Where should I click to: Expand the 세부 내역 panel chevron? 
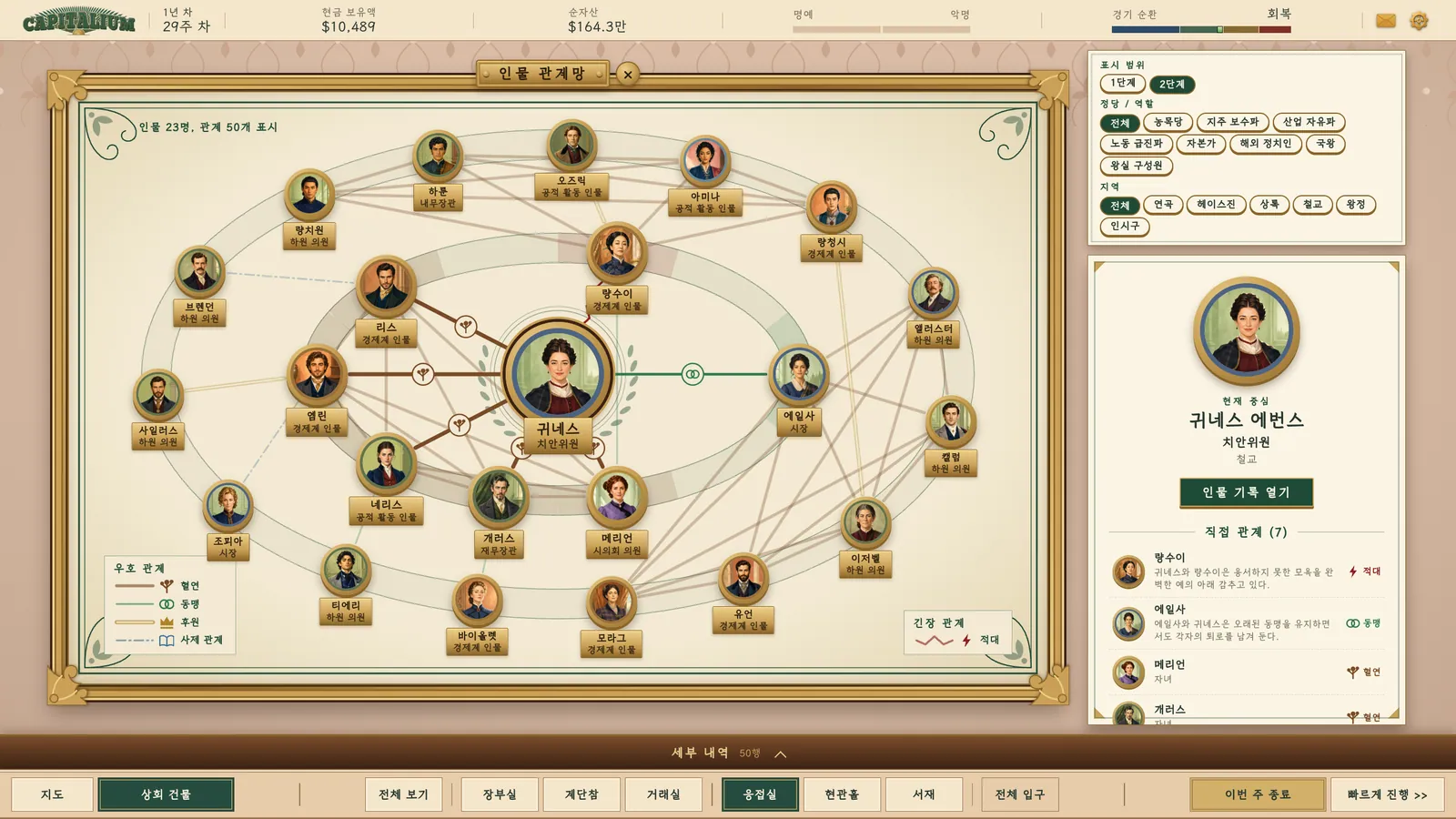780,753
